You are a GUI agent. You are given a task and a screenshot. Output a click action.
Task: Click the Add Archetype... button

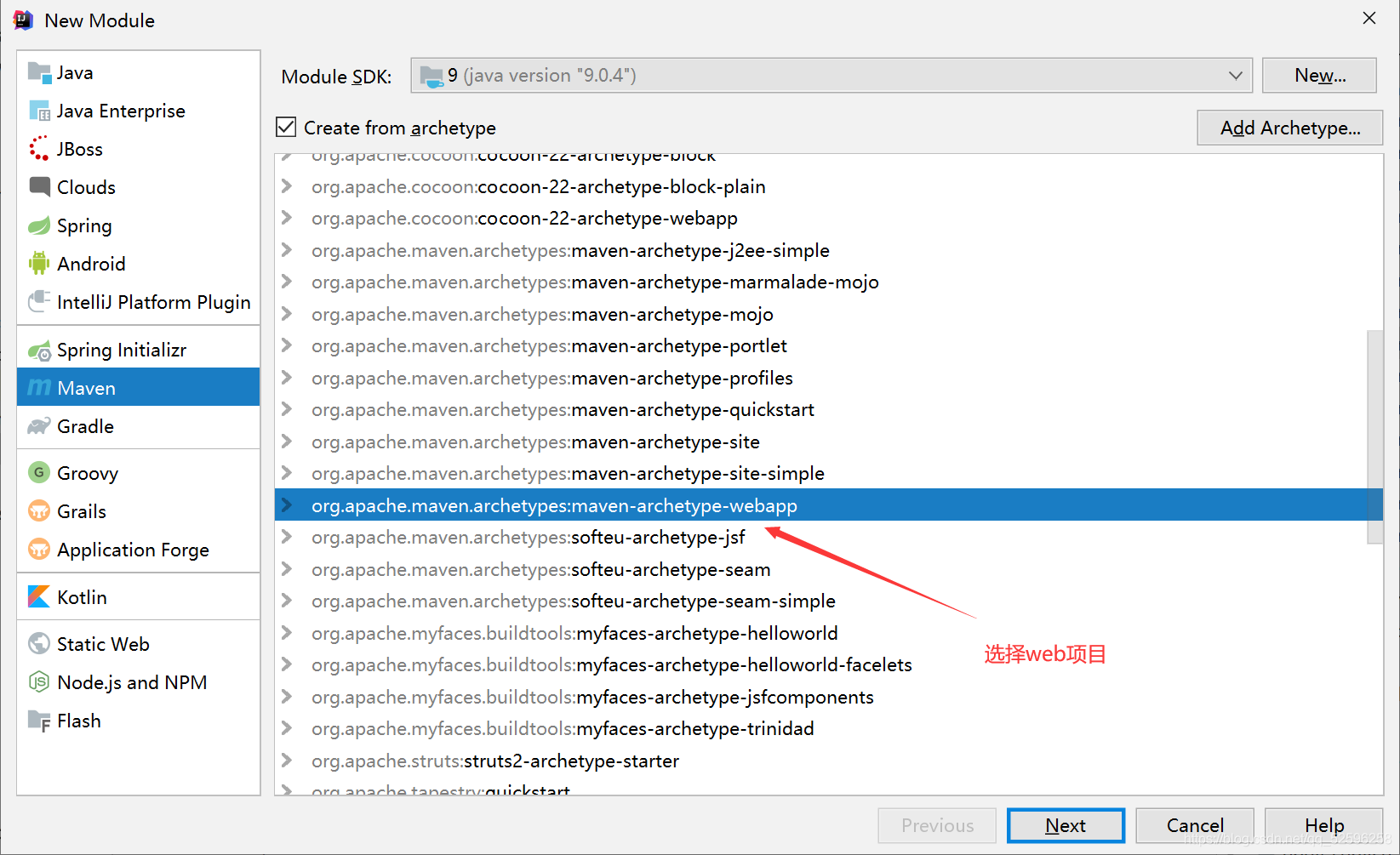click(x=1290, y=128)
